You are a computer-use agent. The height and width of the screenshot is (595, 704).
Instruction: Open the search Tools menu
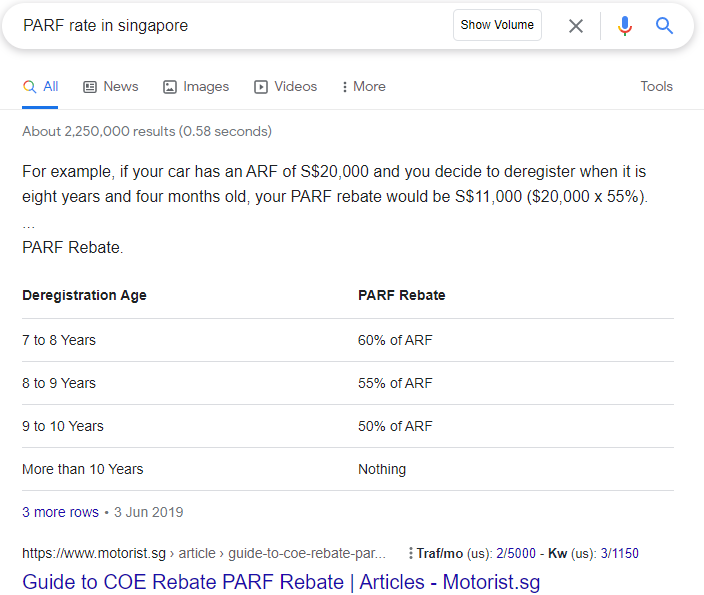click(656, 87)
